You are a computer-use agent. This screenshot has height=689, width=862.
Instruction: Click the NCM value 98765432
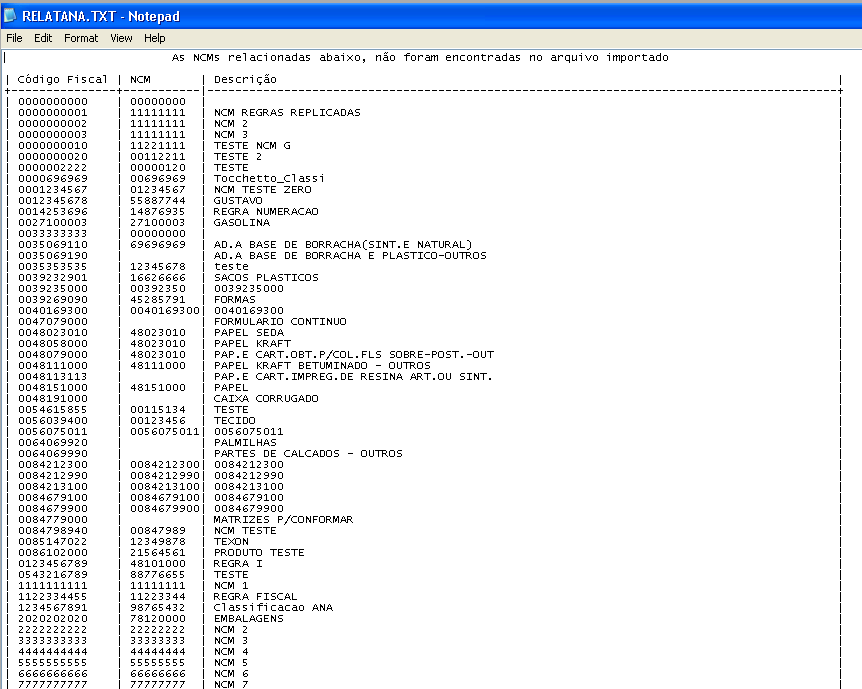point(158,607)
